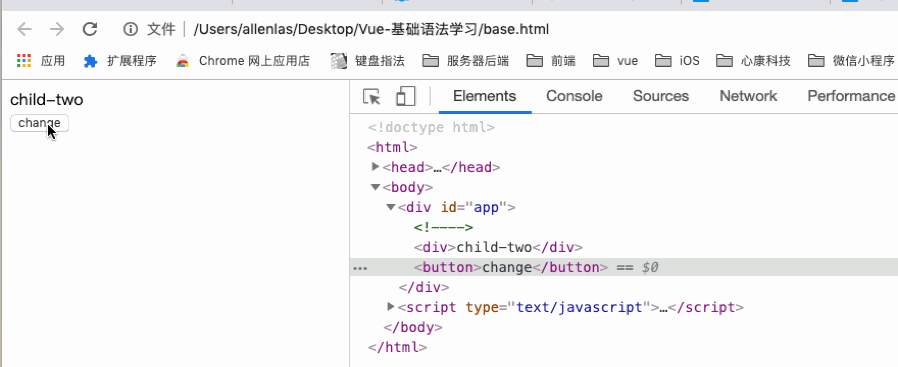
Task: Collapse the div id="app" node
Action: tap(391, 207)
